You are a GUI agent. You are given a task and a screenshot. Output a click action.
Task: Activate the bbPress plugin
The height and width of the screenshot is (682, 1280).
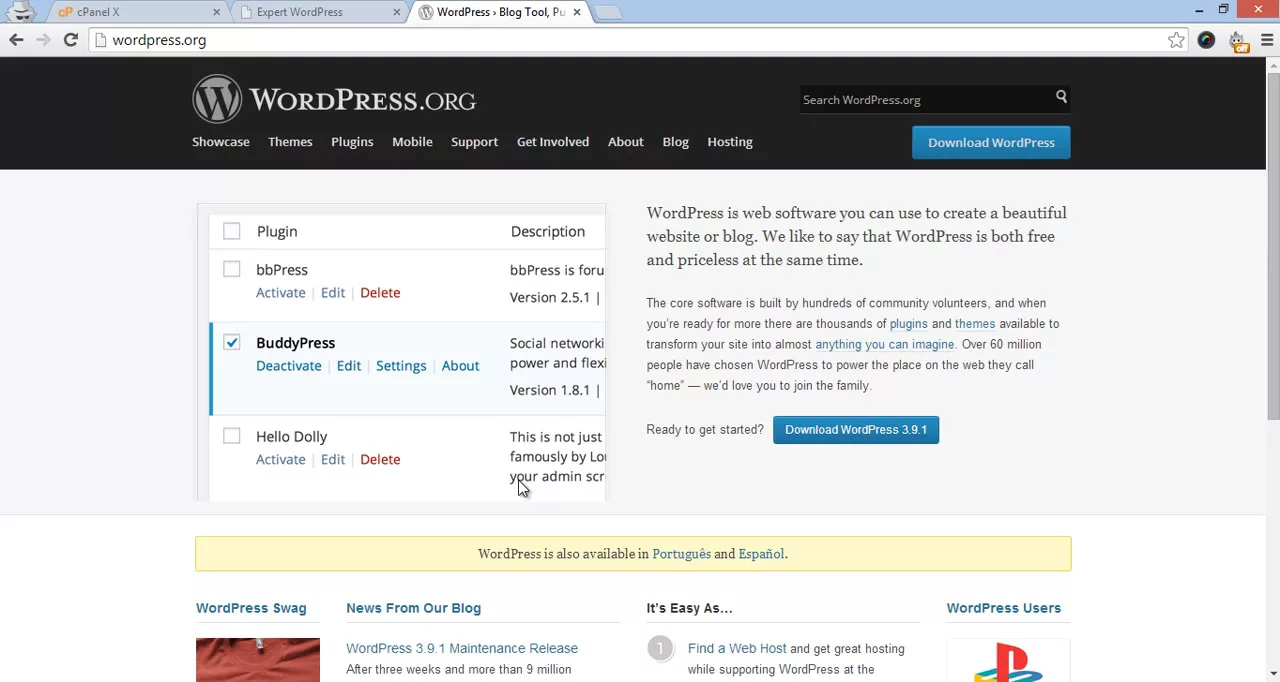pos(280,293)
